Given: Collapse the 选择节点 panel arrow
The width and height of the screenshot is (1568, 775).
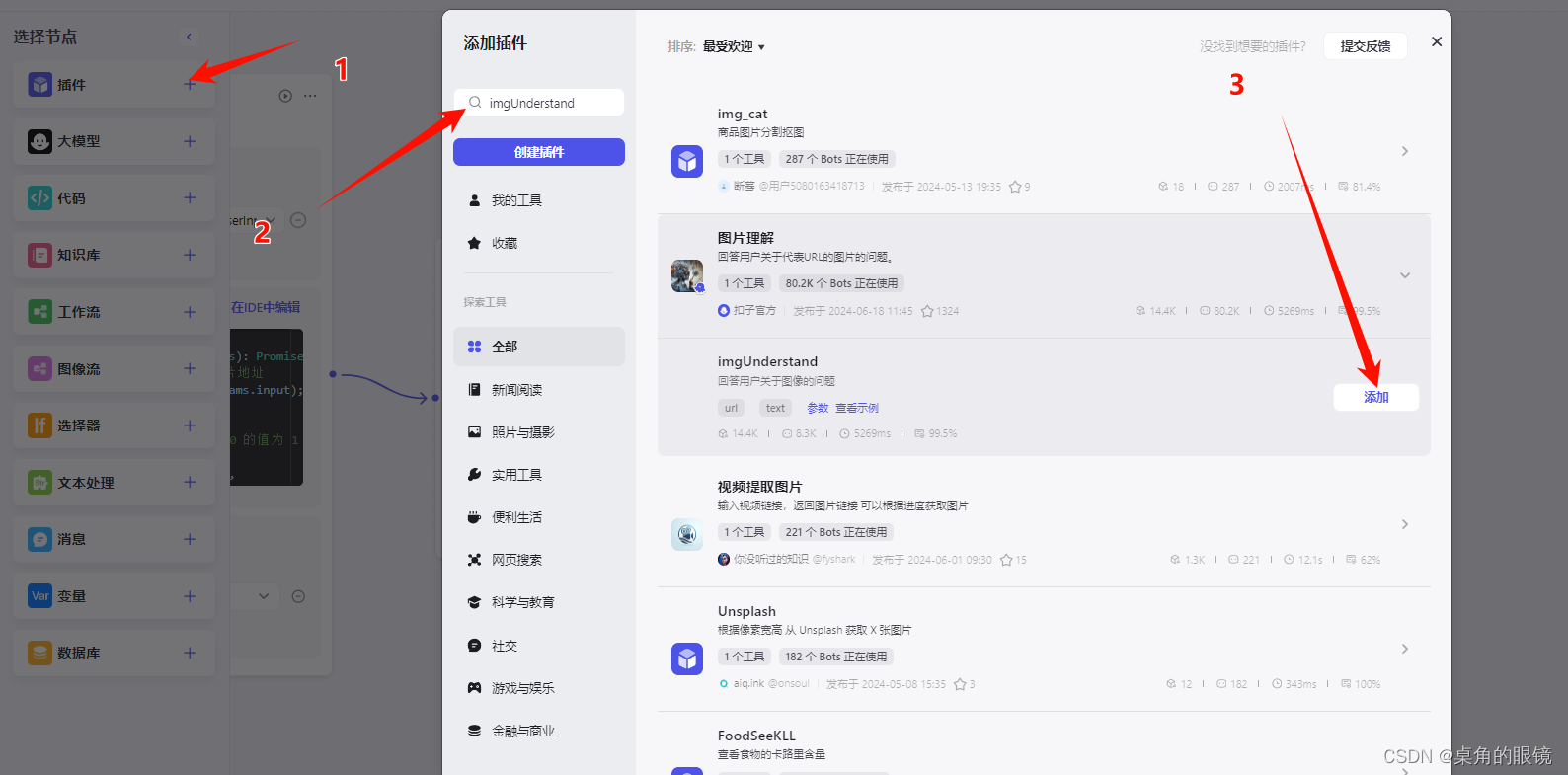Looking at the screenshot, I should tap(190, 37).
